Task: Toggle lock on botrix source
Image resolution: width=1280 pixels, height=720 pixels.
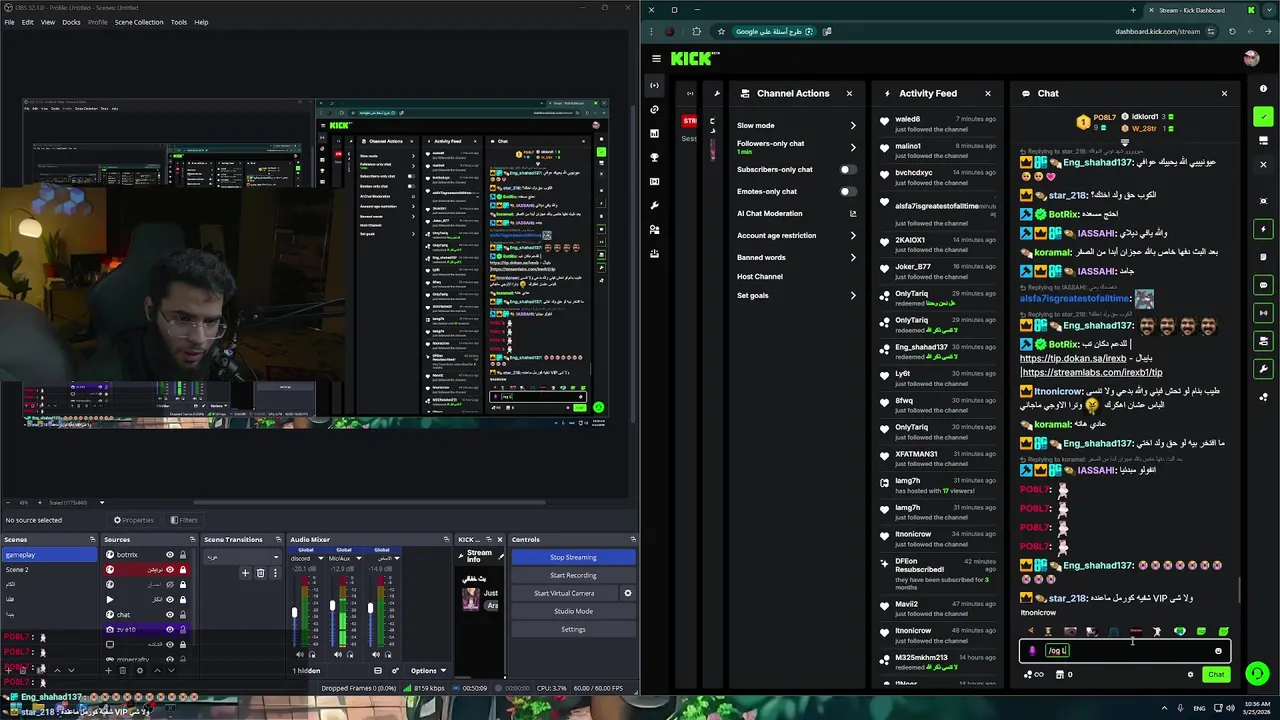Action: 183,555
